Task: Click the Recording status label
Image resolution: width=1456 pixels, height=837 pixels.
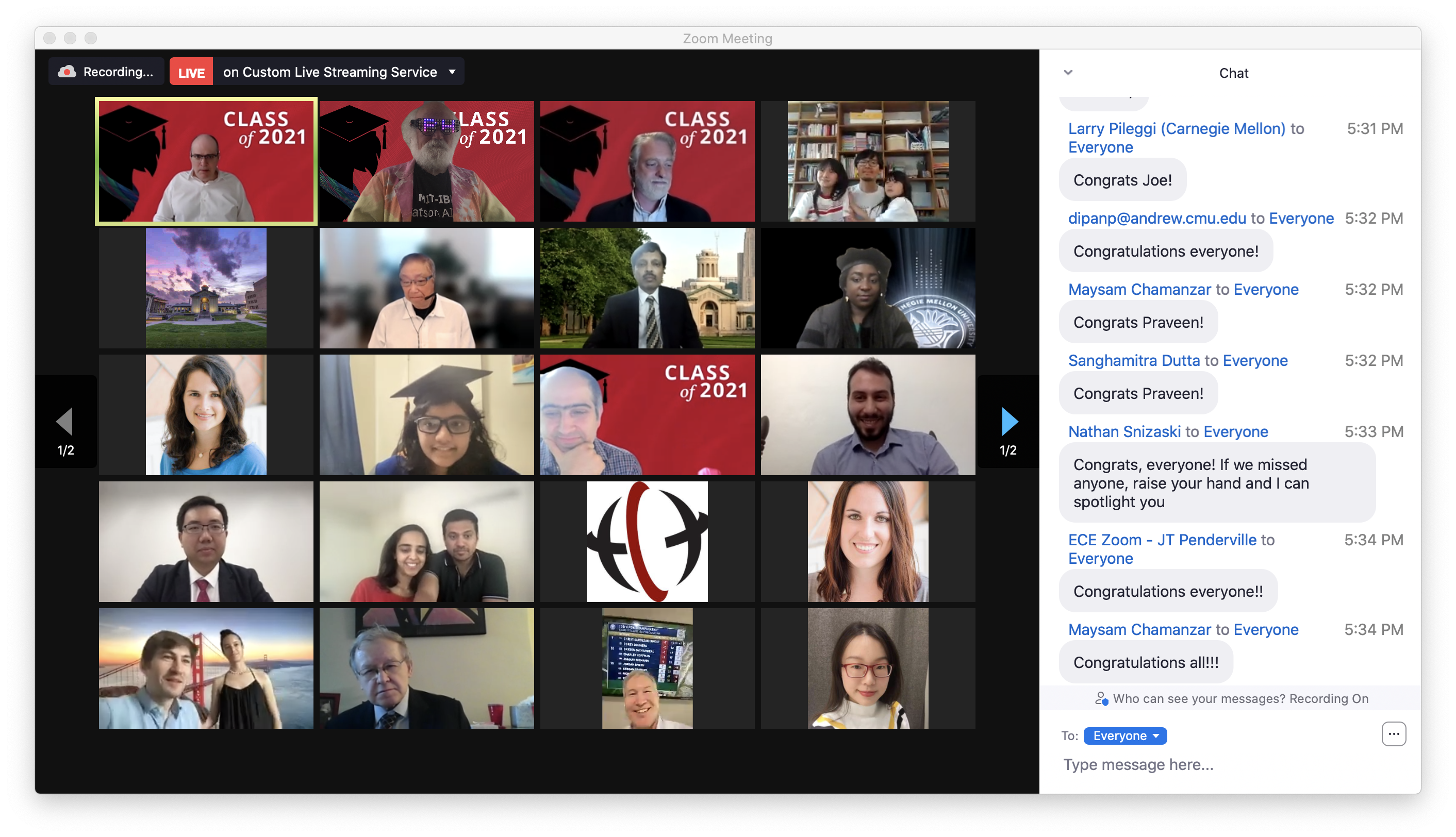Action: (118, 72)
